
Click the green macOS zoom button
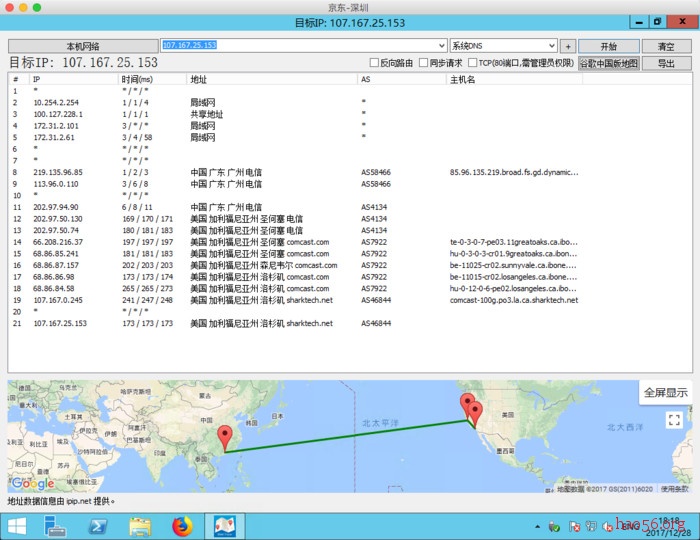point(37,7)
